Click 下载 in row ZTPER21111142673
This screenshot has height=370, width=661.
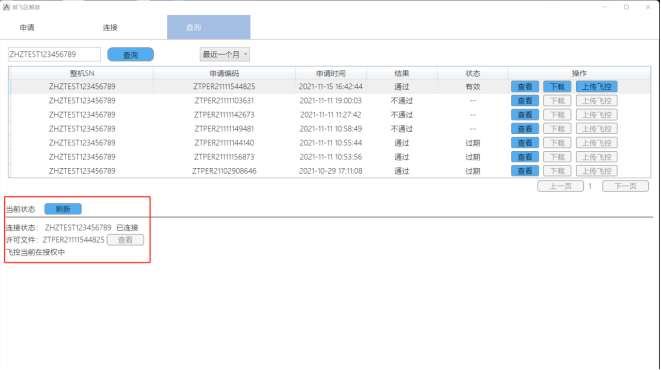(557, 115)
